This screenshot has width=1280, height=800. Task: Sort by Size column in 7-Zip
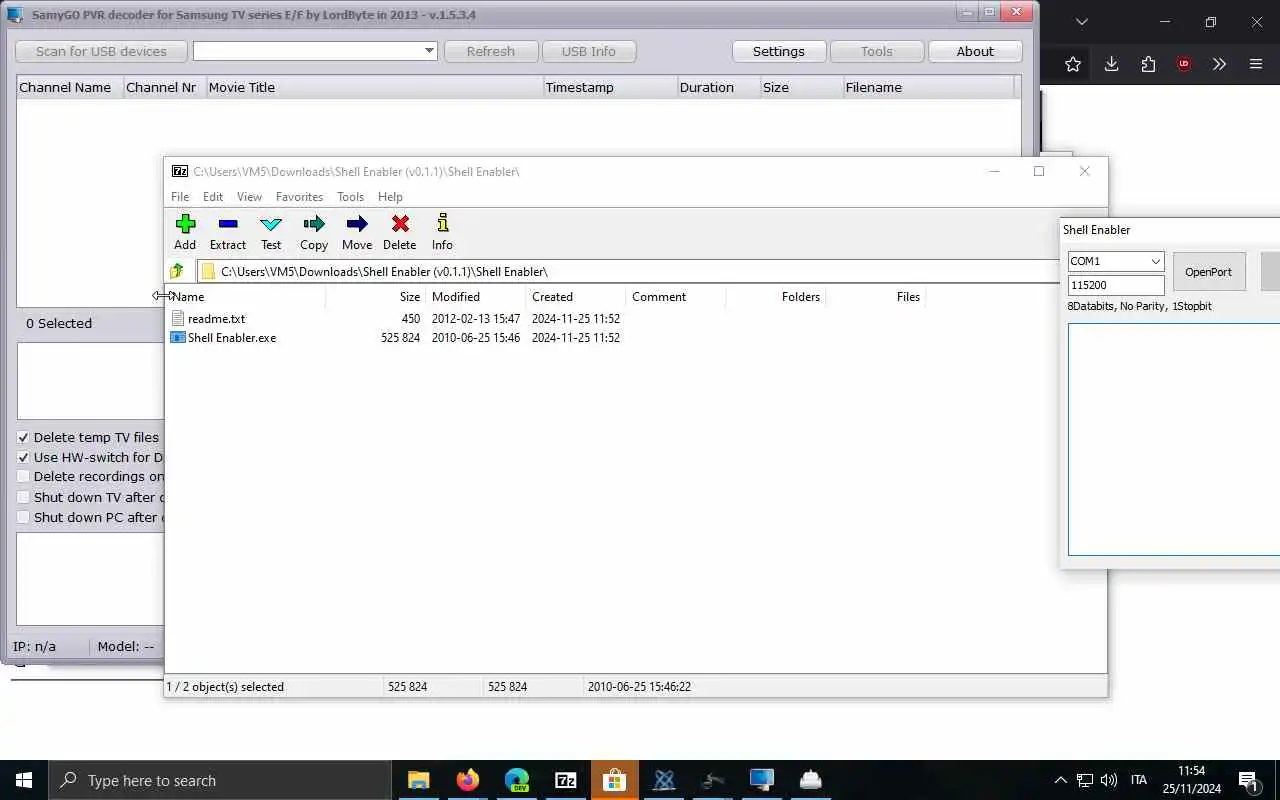click(376, 297)
